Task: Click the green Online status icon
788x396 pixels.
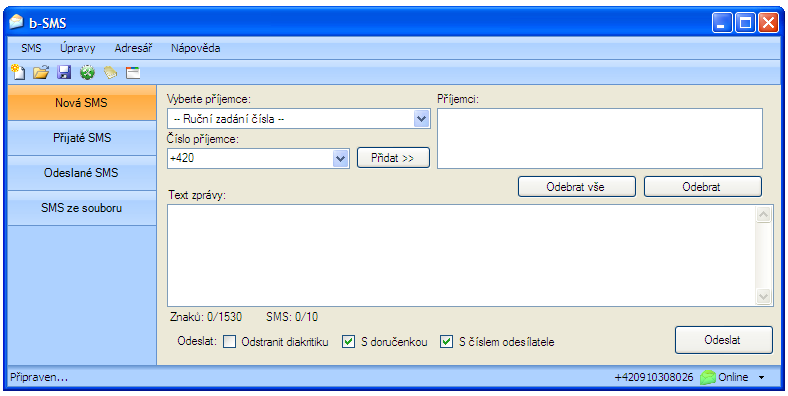Action: (x=708, y=377)
